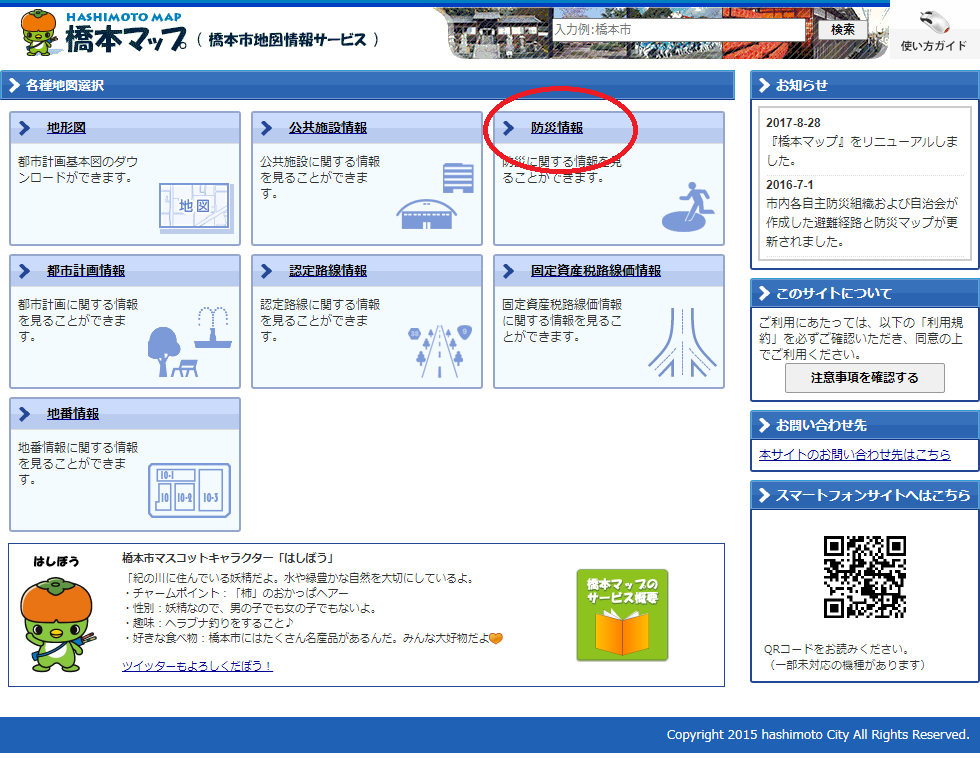Select the 防災情報 heading link
This screenshot has width=980, height=758.
click(556, 128)
